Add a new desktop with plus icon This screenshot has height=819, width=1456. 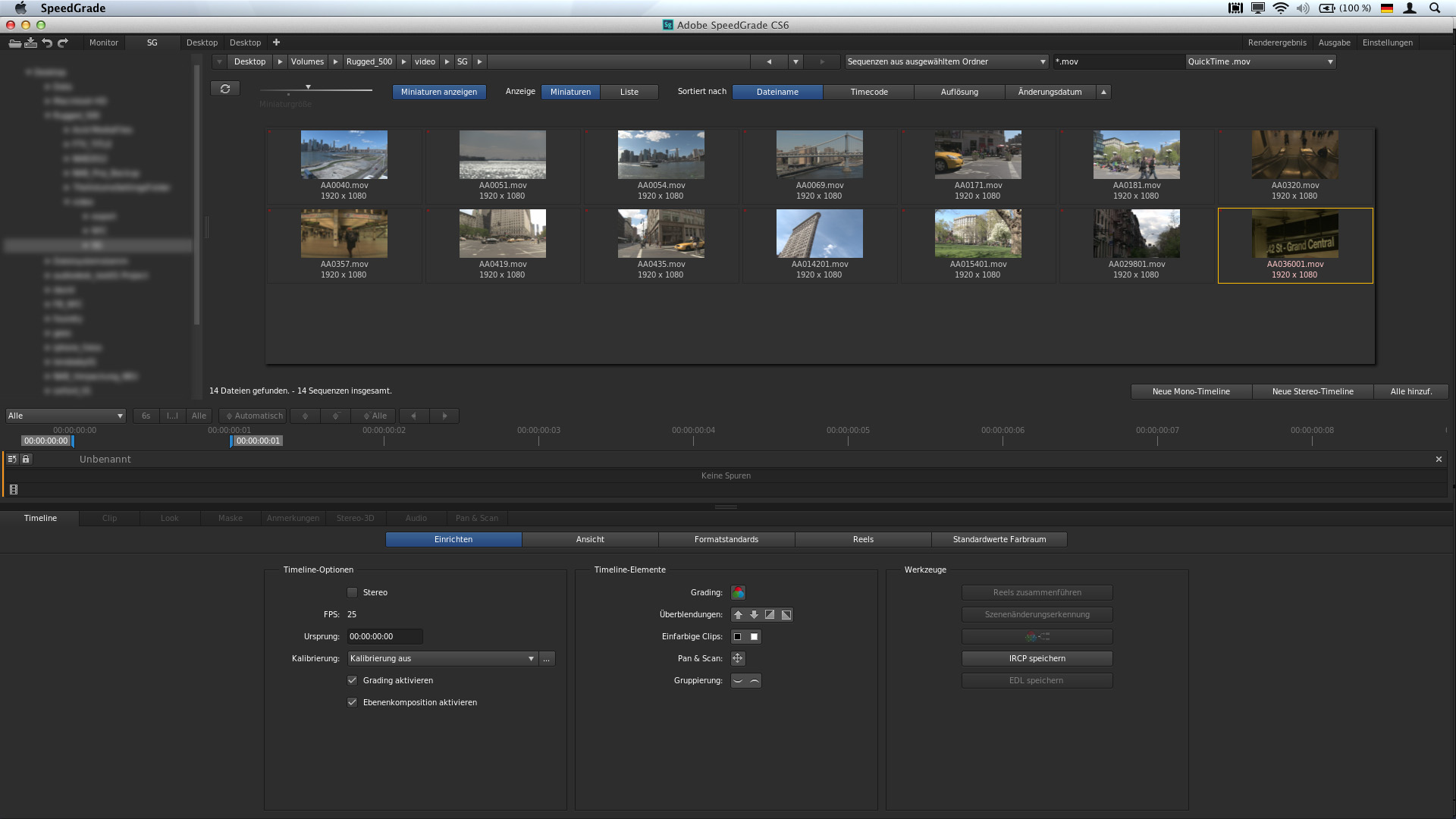click(277, 42)
